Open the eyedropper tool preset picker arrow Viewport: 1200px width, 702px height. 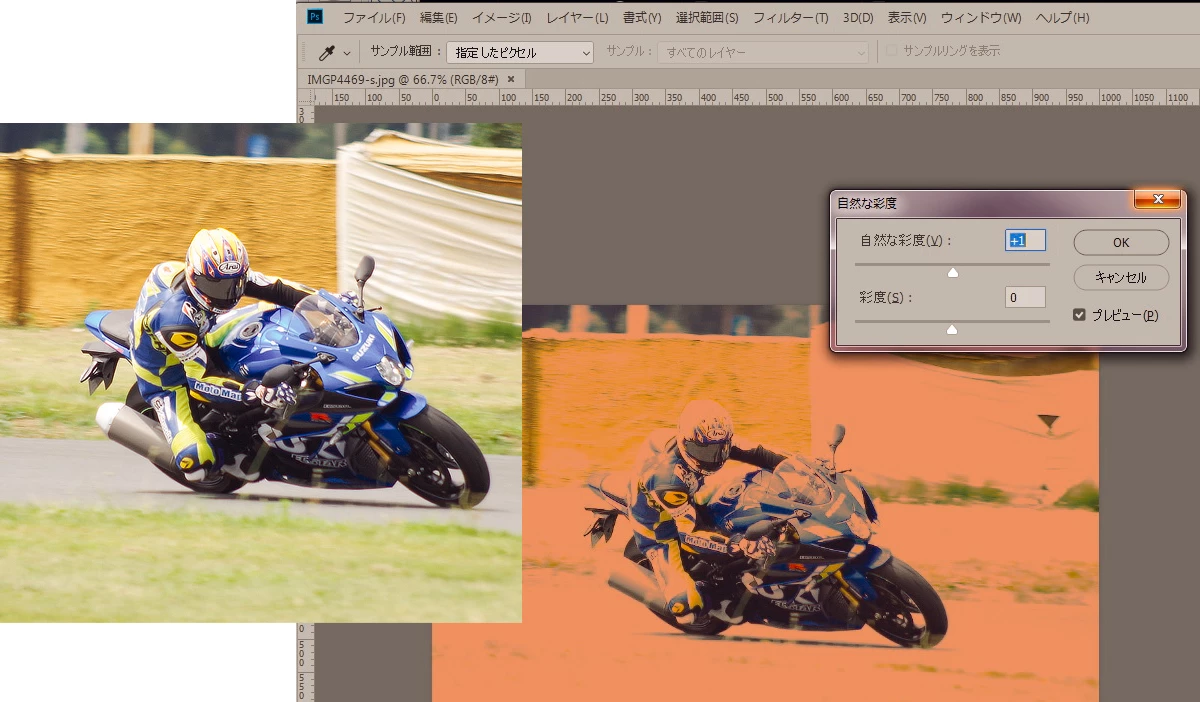[x=347, y=53]
